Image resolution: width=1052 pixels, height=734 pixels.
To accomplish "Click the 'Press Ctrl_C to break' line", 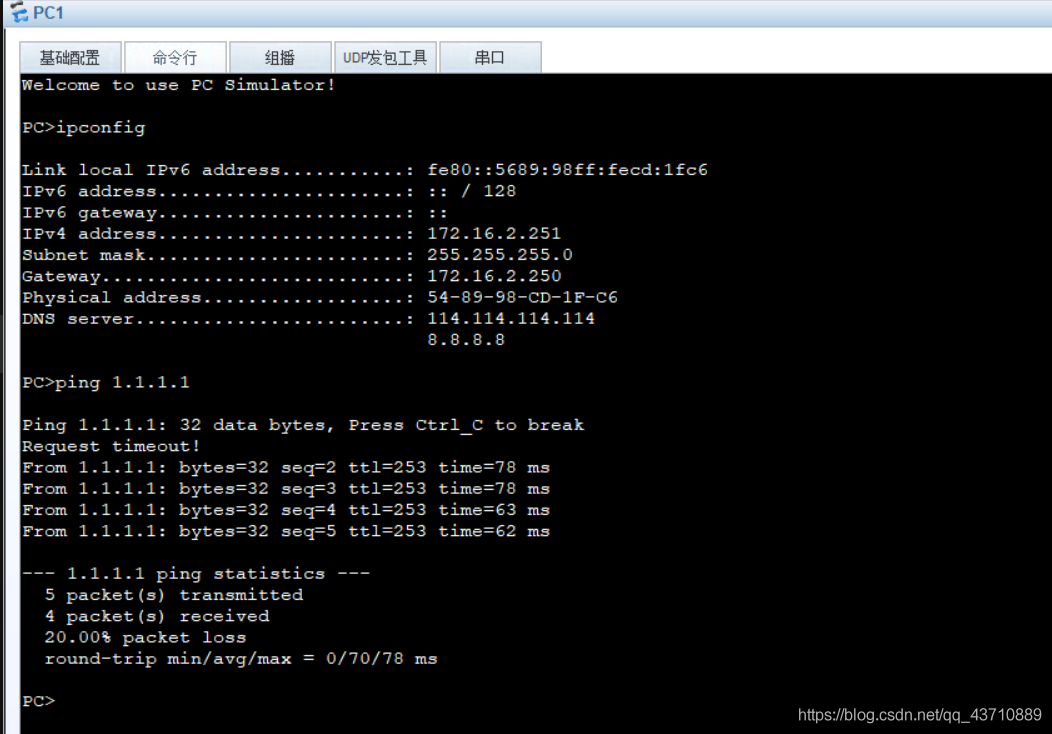I will 303,425.
